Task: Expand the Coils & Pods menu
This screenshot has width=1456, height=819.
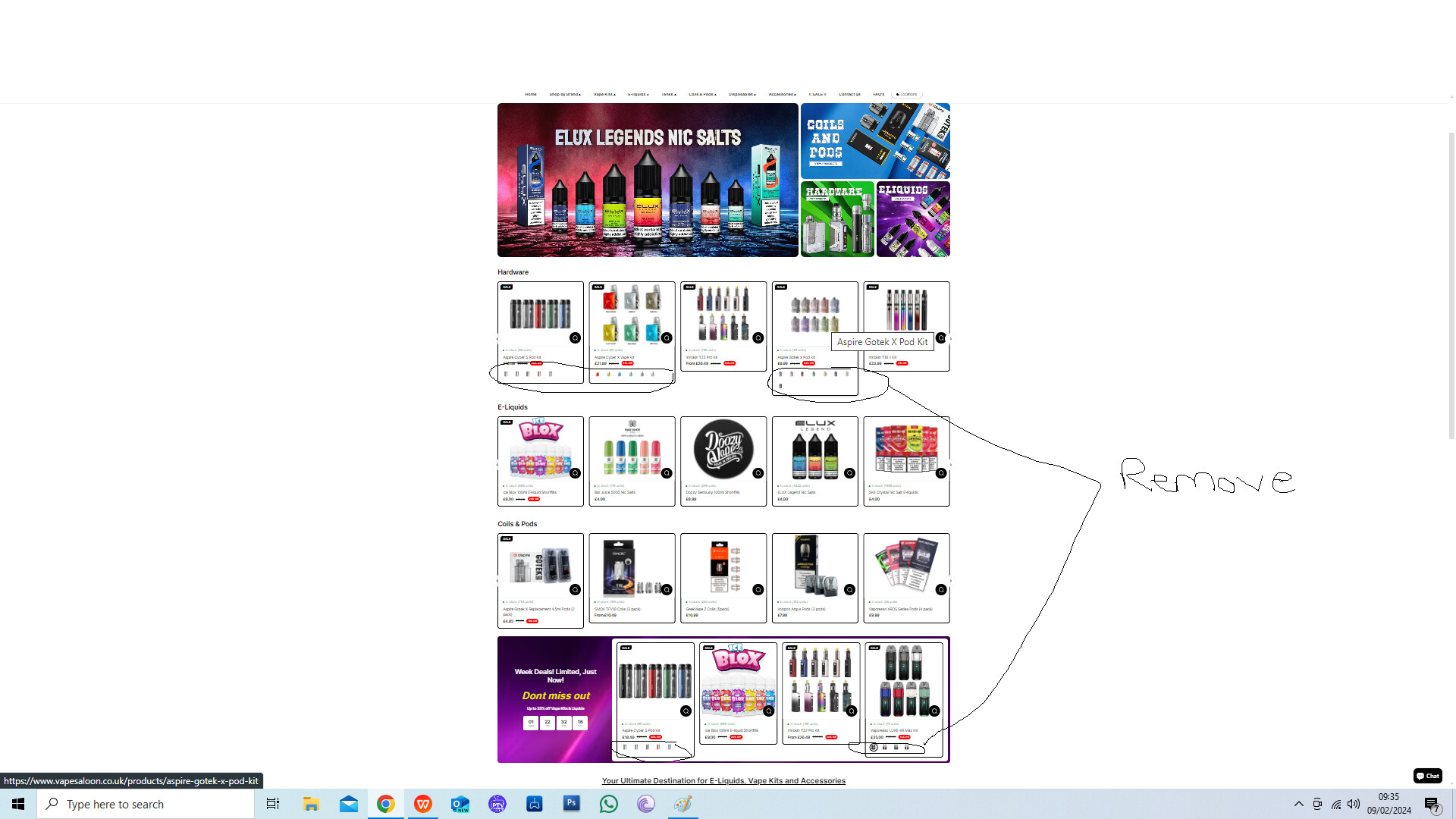Action: click(701, 95)
